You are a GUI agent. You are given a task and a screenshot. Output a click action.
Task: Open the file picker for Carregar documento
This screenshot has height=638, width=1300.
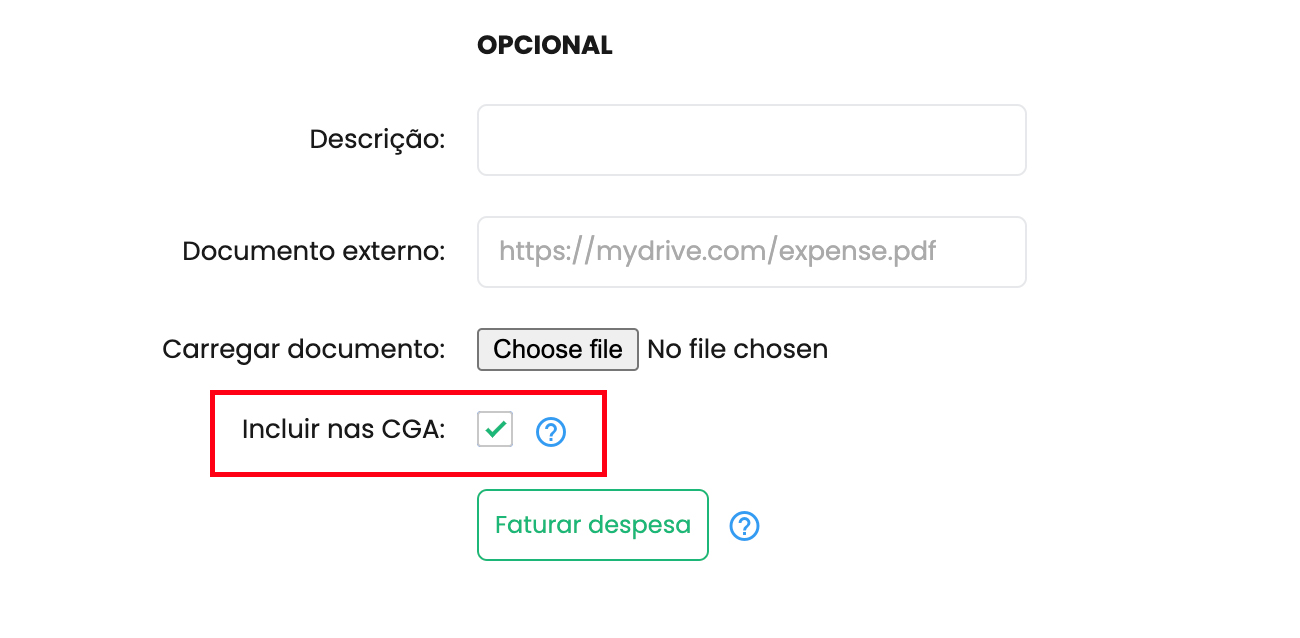click(558, 349)
